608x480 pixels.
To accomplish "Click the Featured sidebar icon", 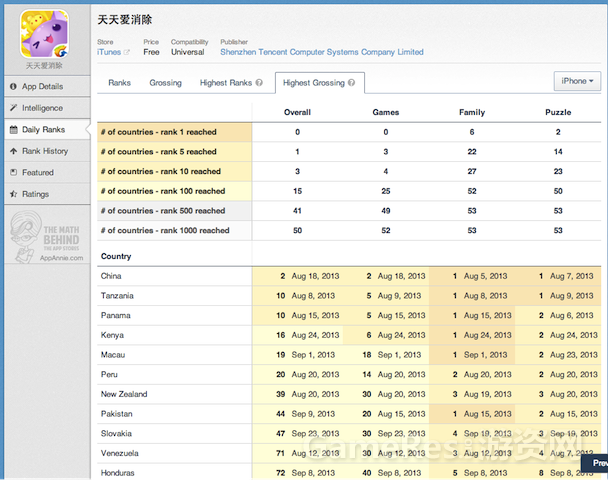I will 13,172.
